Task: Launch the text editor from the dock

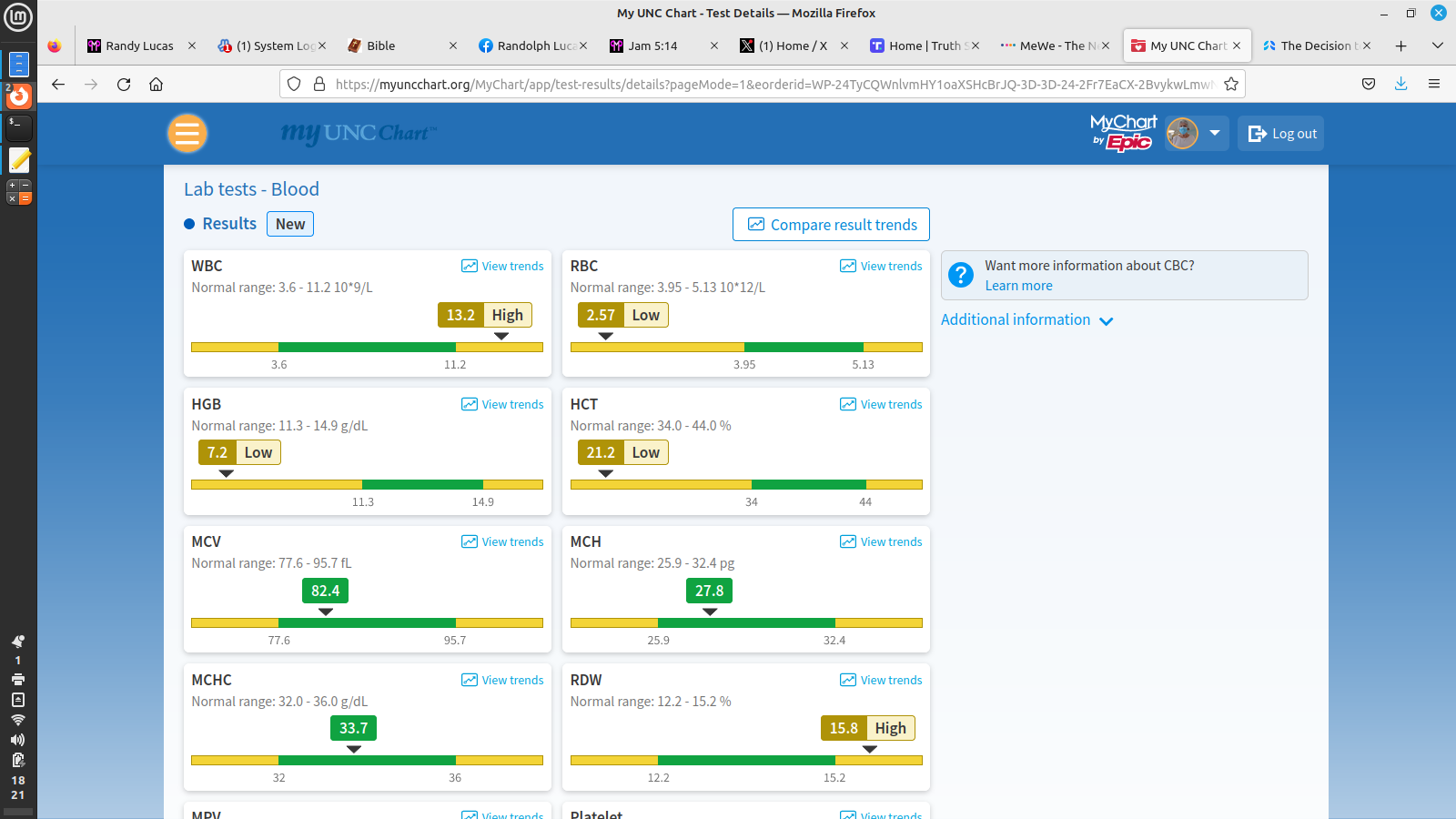Action: (x=19, y=160)
